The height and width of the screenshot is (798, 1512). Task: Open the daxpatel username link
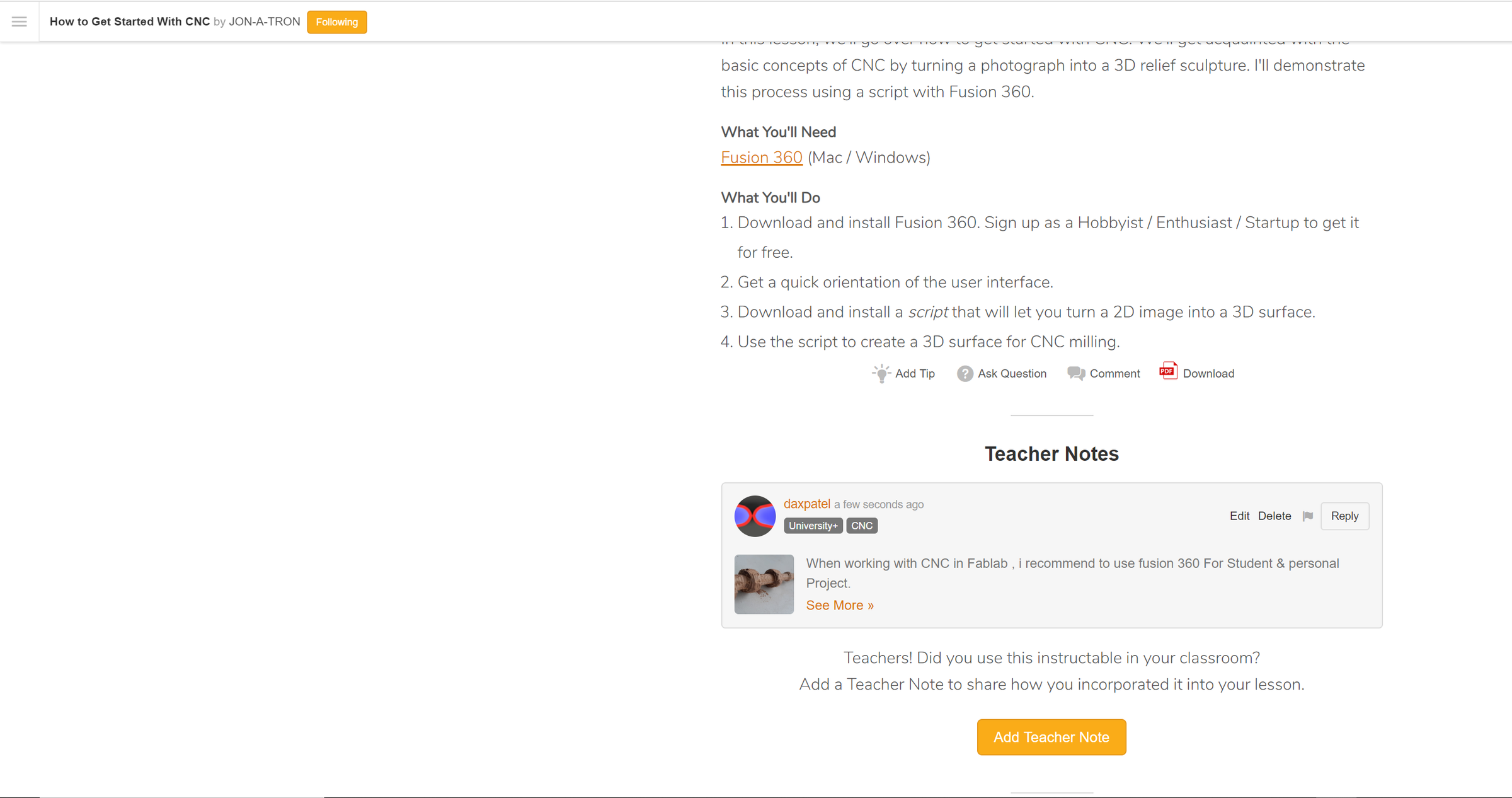807,504
